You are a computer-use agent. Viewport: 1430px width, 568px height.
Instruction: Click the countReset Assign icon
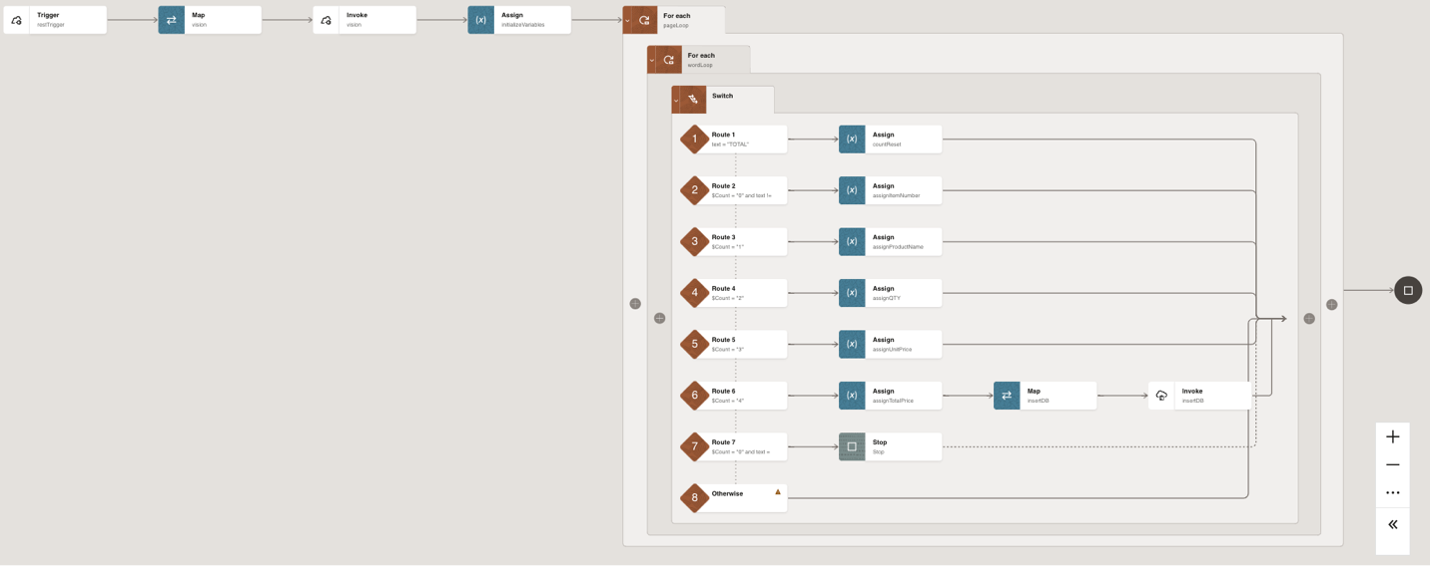(852, 139)
